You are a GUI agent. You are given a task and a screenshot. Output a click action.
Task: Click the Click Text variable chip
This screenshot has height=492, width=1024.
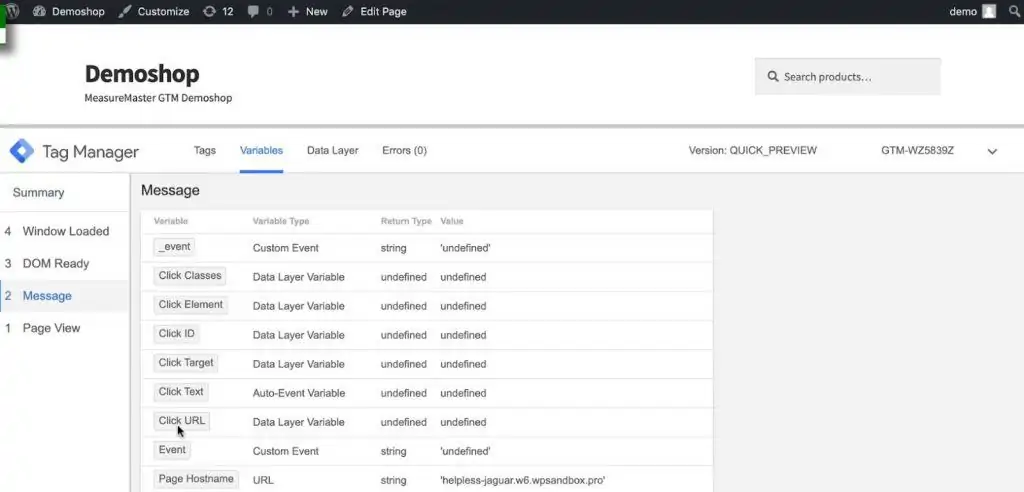[181, 392]
